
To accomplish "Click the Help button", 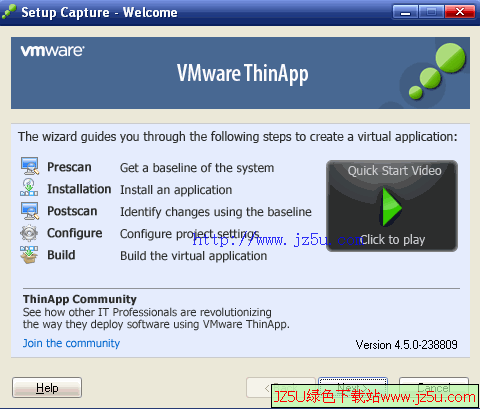I will pyautogui.click(x=47, y=388).
